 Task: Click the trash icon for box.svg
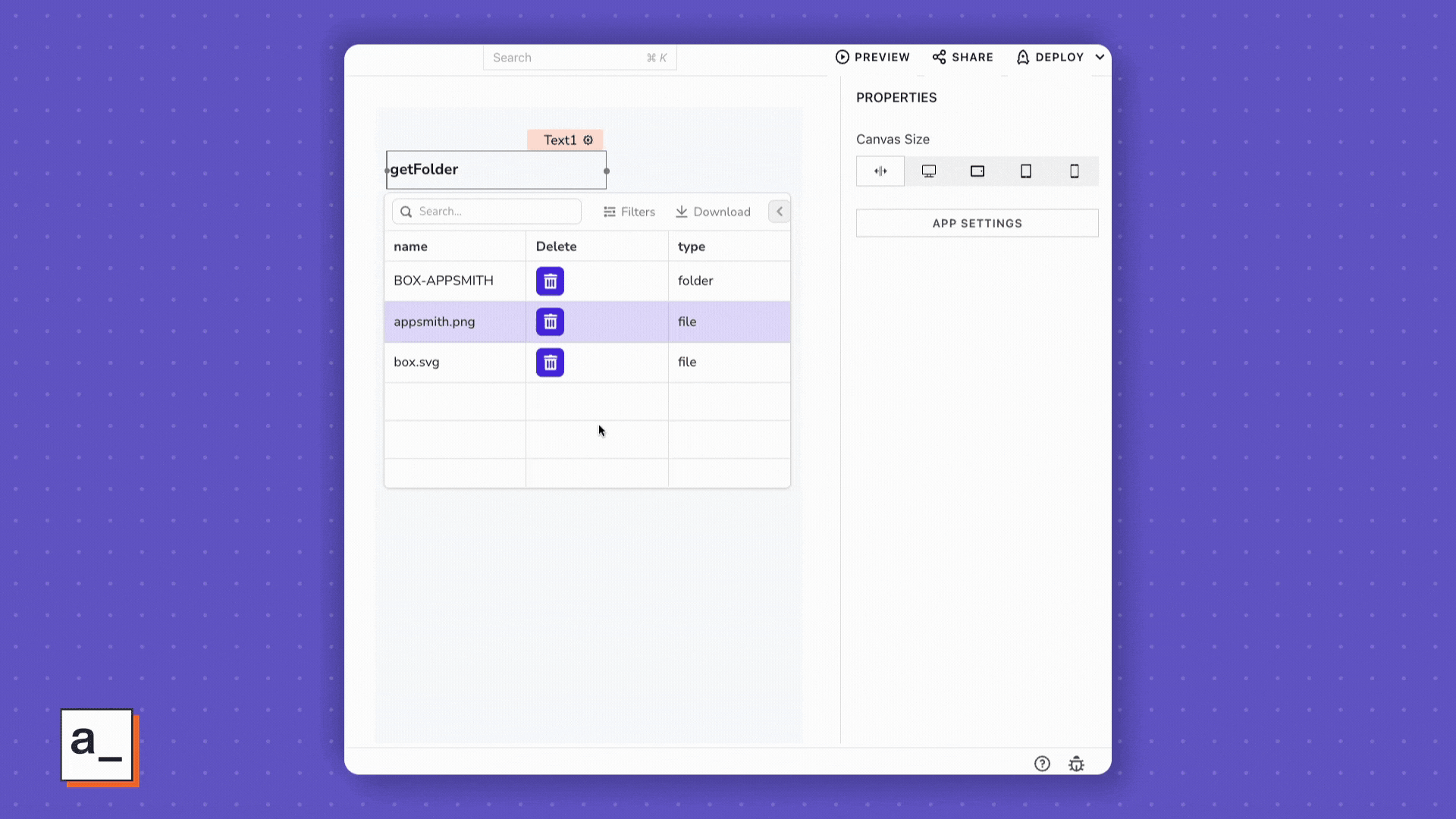(x=550, y=362)
